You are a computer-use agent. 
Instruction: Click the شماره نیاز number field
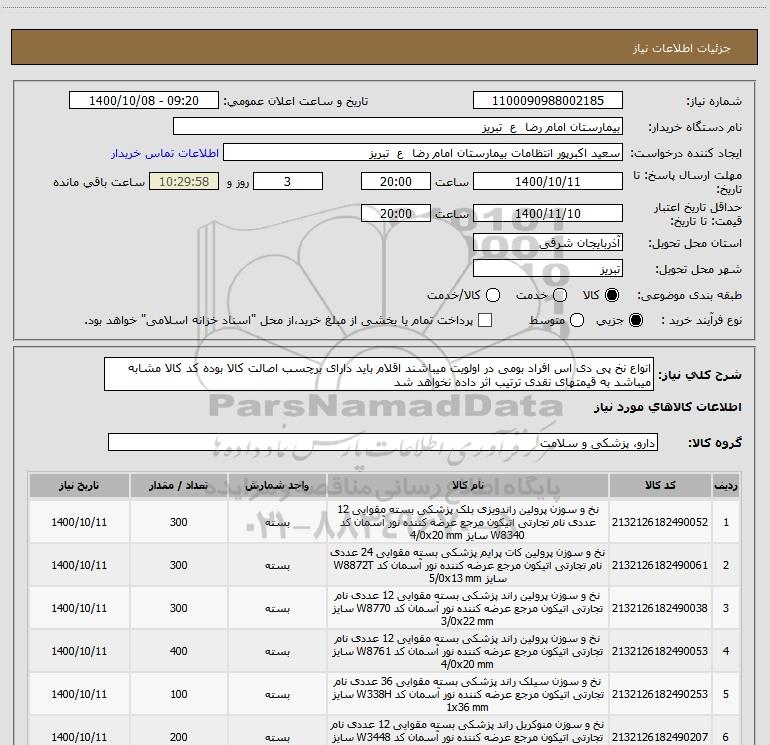(548, 101)
